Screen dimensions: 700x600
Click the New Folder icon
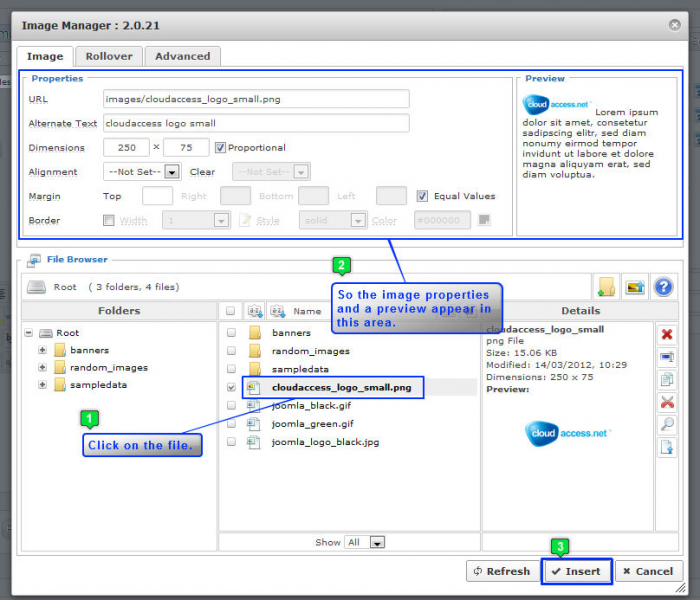click(605, 287)
